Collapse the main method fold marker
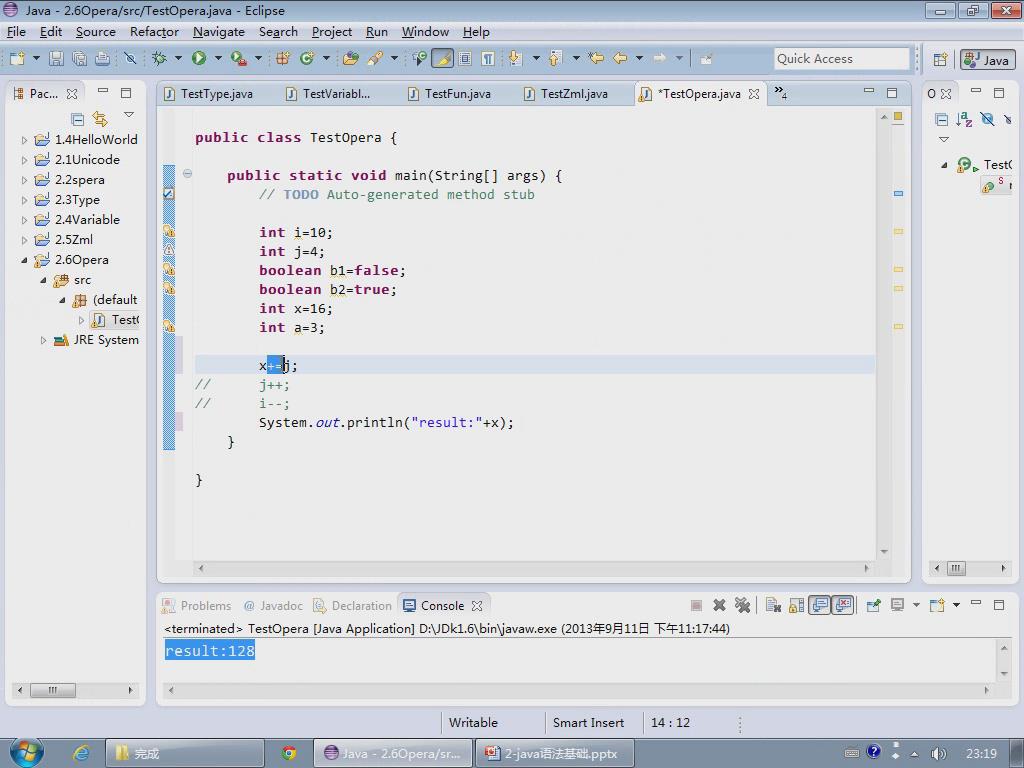The height and width of the screenshot is (768, 1024). [187, 174]
